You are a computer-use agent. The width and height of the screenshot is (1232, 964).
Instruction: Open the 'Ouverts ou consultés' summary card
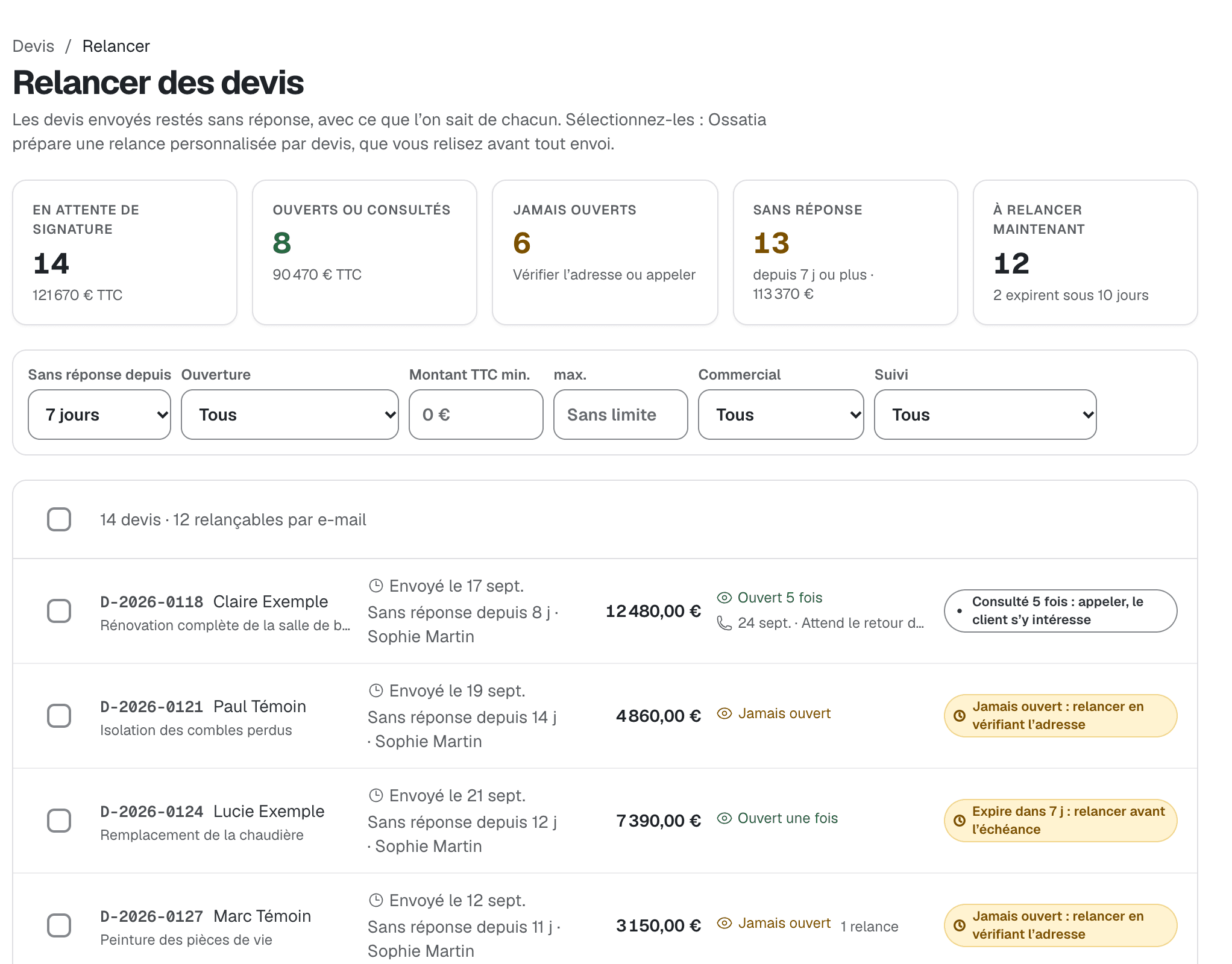tap(365, 252)
